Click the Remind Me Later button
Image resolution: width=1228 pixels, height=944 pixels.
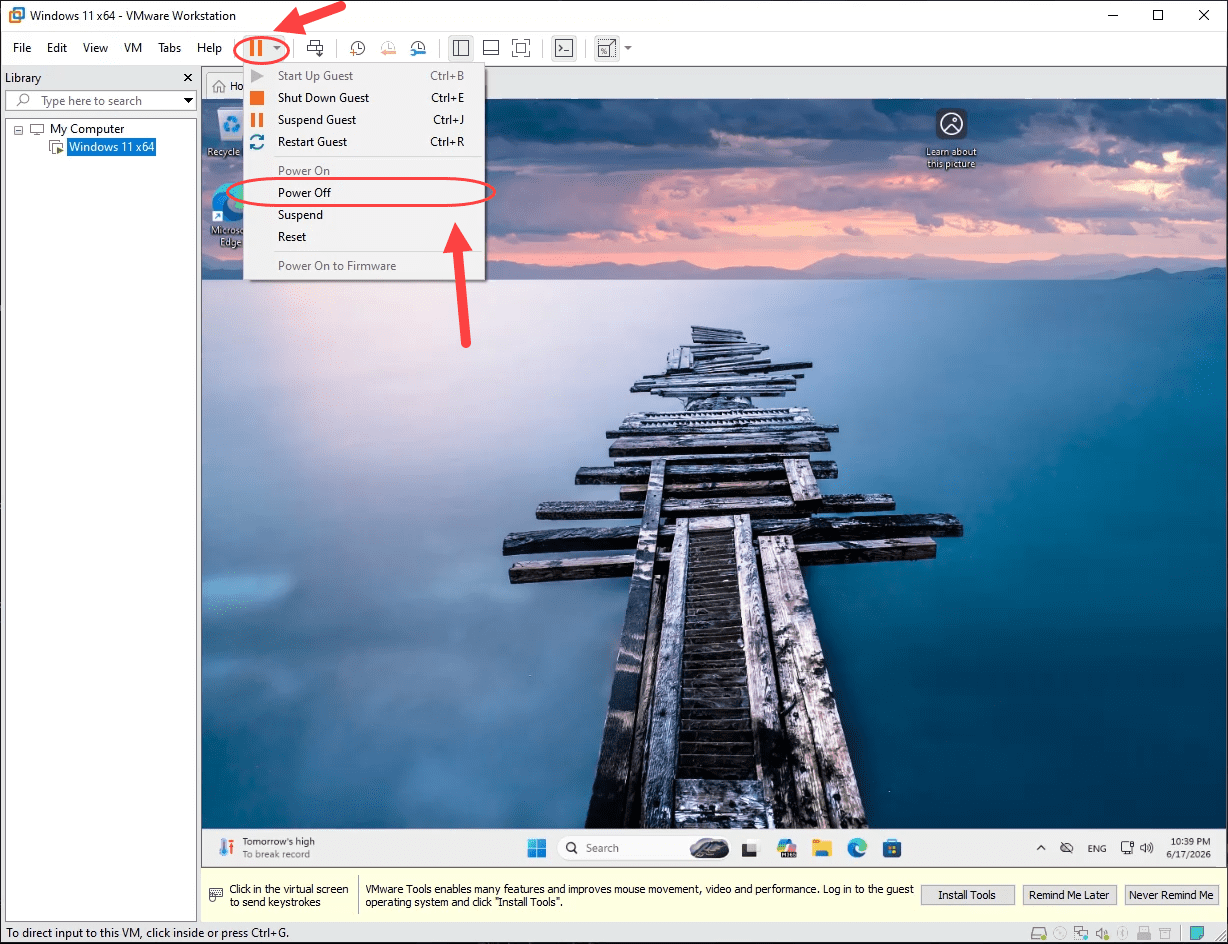(1069, 895)
